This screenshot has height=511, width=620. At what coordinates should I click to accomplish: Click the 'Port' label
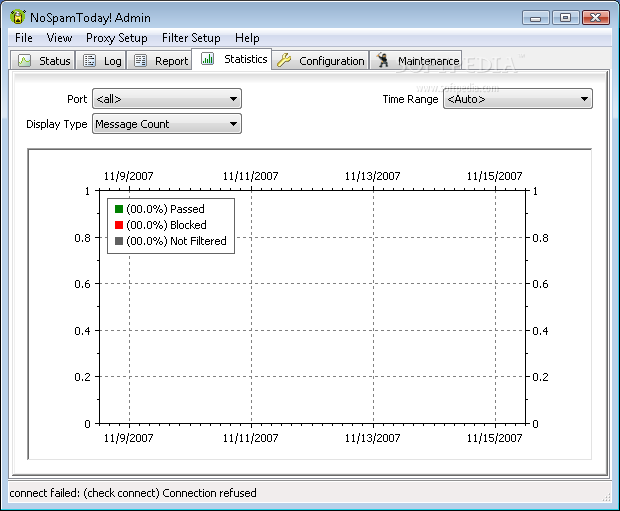coord(77,99)
